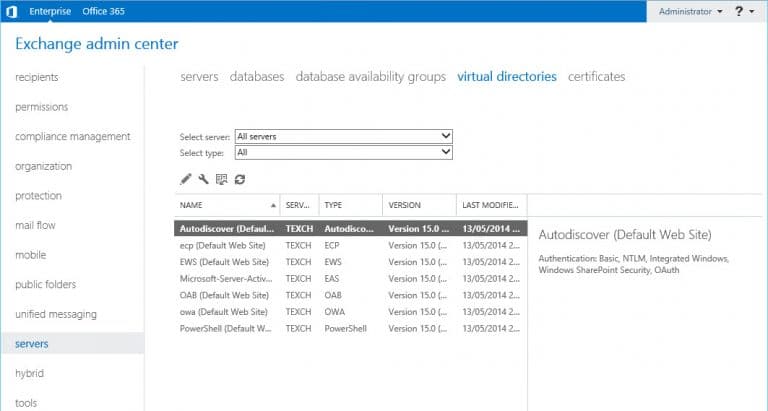Select the EWS (Default Web Site) row
The height and width of the screenshot is (411, 768).
[x=351, y=262]
